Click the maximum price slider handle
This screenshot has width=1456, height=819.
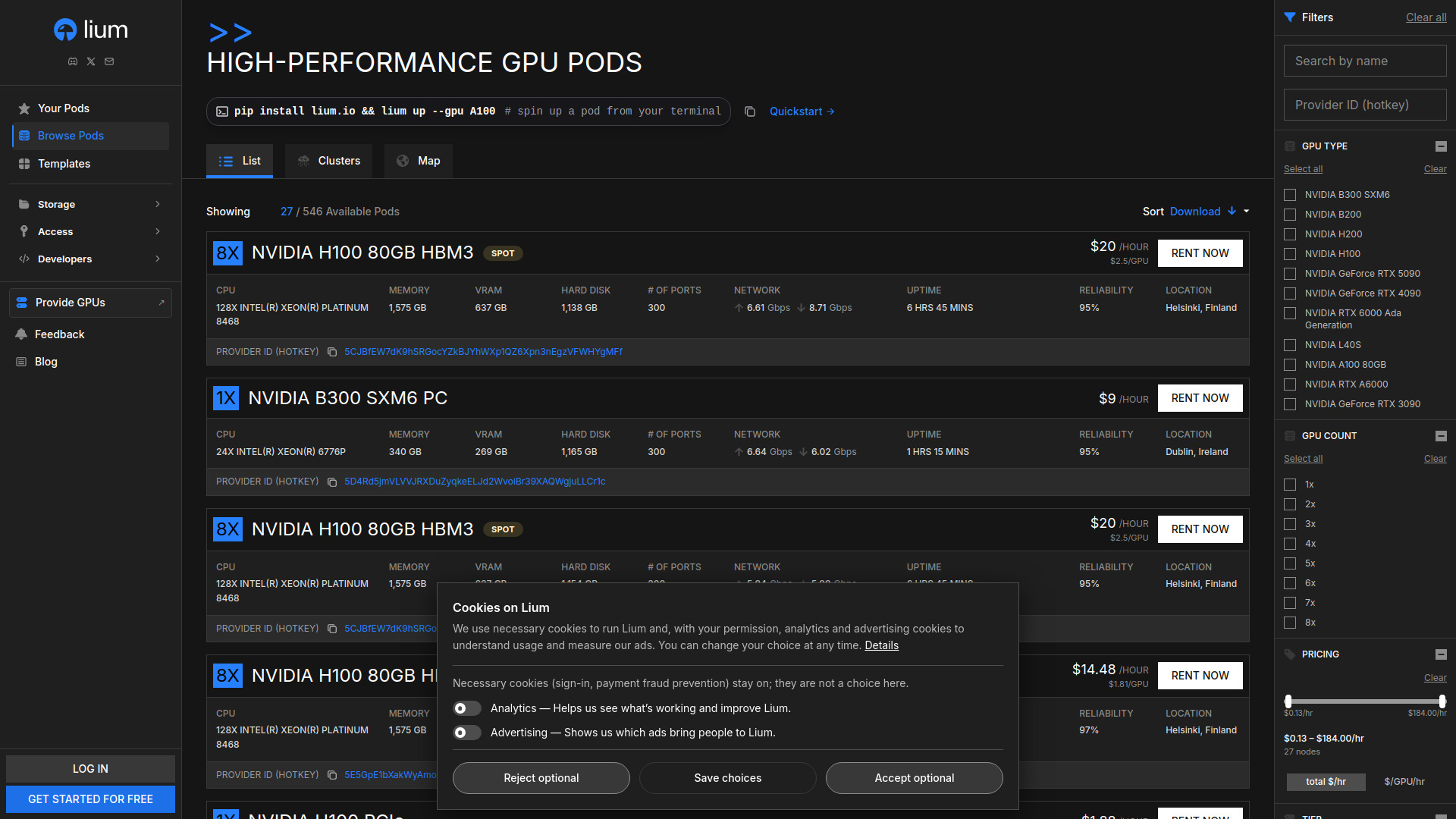[x=1442, y=701]
